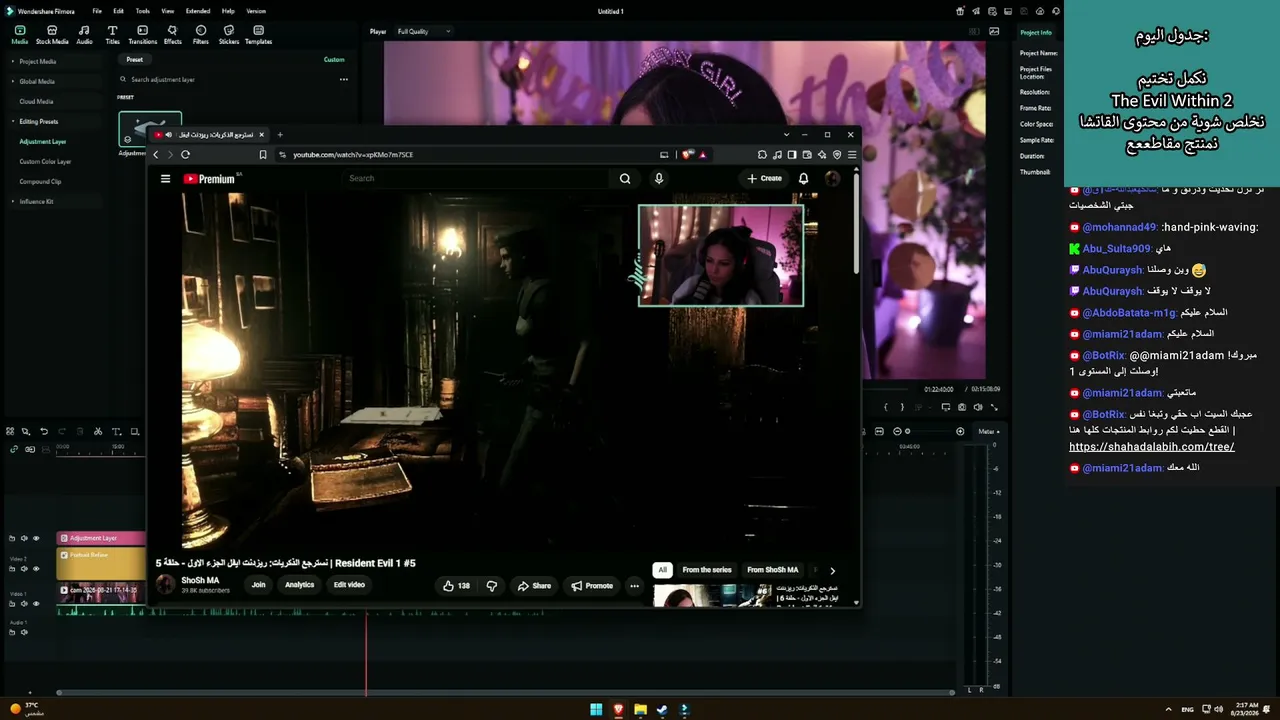The image size is (1280, 720).
Task: Search YouTube with voice microphone
Action: pos(658,179)
